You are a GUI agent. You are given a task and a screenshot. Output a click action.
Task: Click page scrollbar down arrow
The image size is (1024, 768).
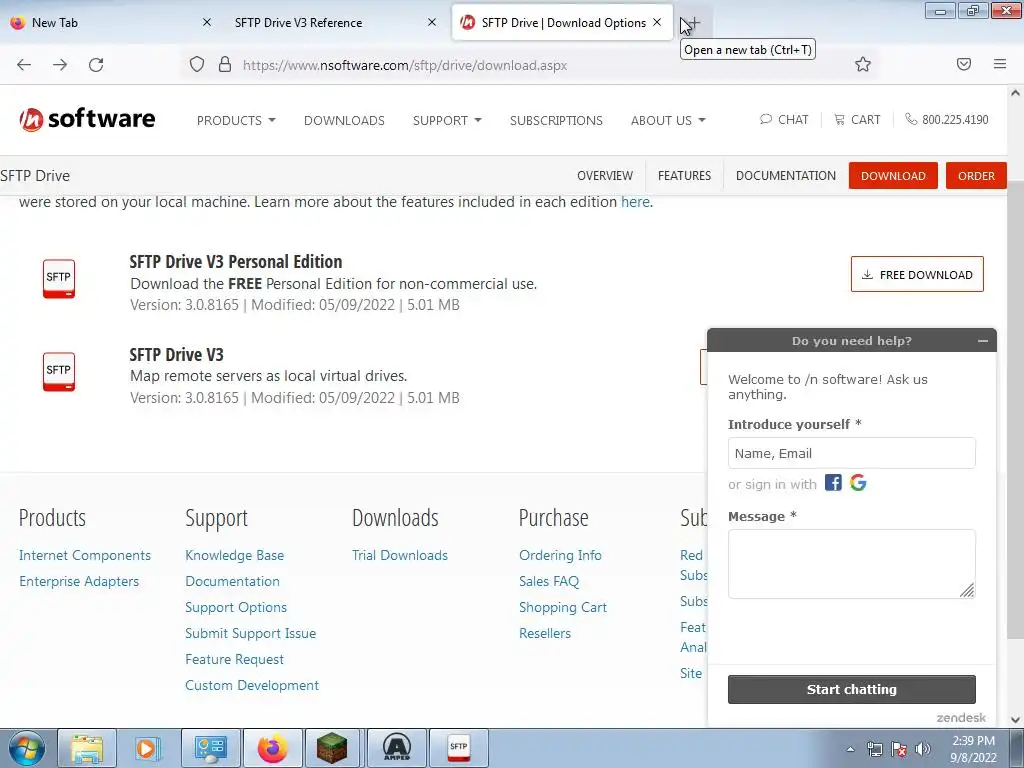tap(1016, 720)
